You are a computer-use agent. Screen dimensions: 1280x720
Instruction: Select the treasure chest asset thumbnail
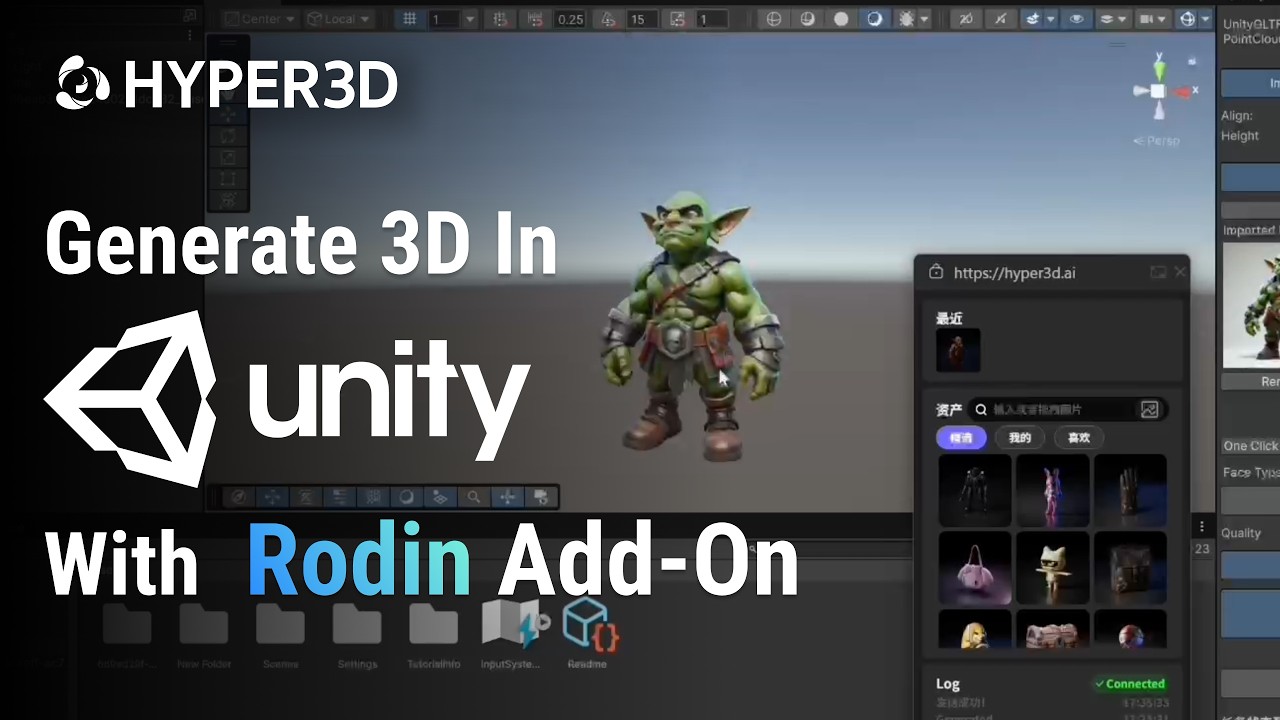click(x=1053, y=629)
